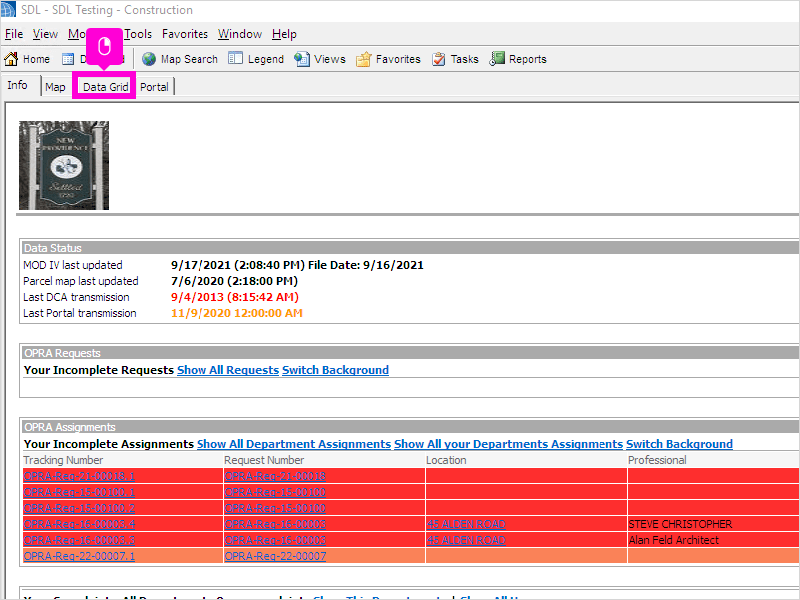Open tracking number OPRA-Req-16-00003.4
Viewport: 800px width, 600px height.
coord(79,524)
